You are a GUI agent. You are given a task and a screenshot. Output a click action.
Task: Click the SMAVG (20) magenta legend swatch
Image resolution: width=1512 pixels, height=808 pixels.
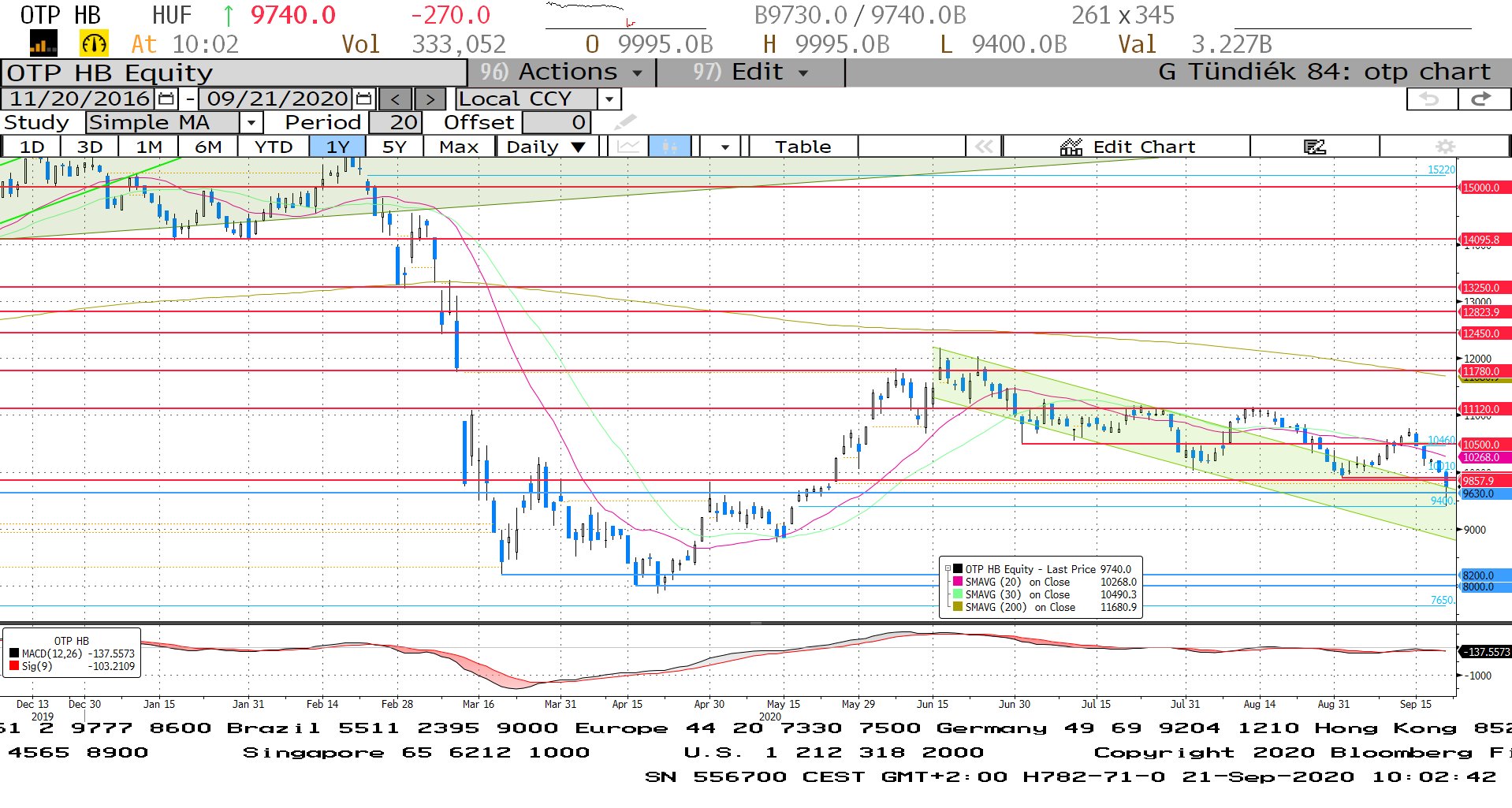[x=958, y=582]
